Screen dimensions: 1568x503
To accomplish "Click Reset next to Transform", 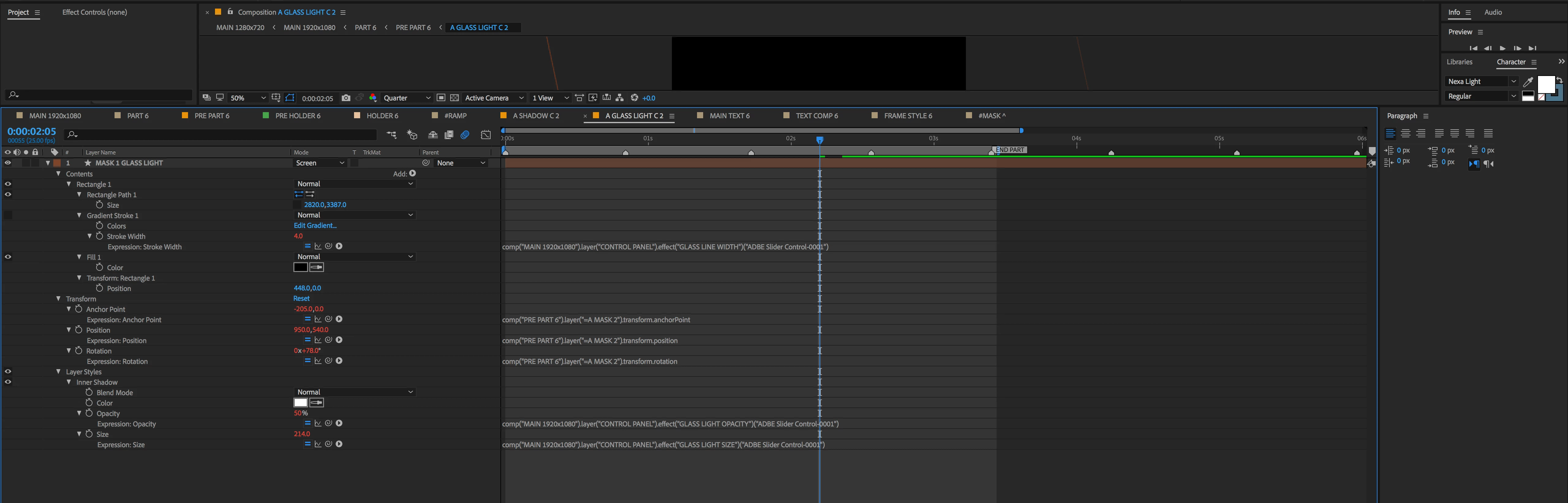I will pyautogui.click(x=301, y=298).
